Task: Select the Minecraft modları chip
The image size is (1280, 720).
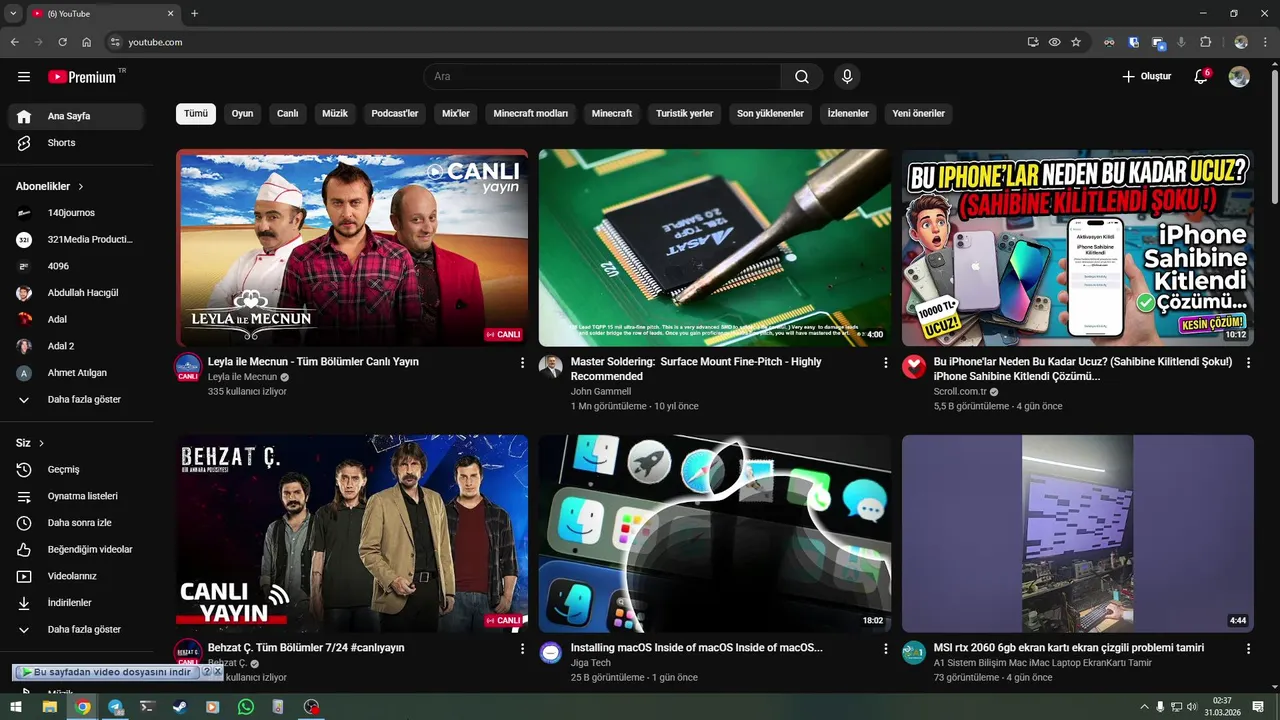Action: pos(531,114)
